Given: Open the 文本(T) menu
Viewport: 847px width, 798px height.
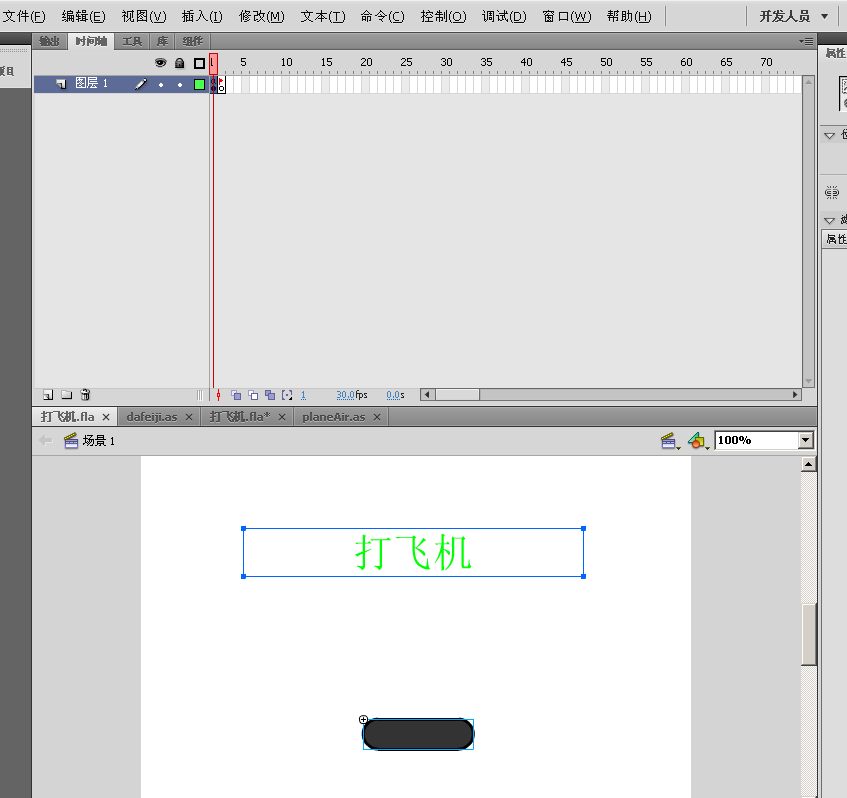Looking at the screenshot, I should coord(322,16).
